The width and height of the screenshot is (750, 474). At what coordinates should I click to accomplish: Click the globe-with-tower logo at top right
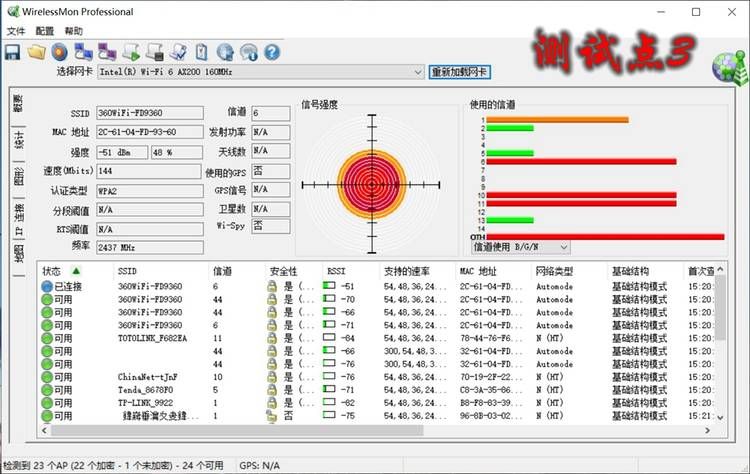click(x=730, y=67)
